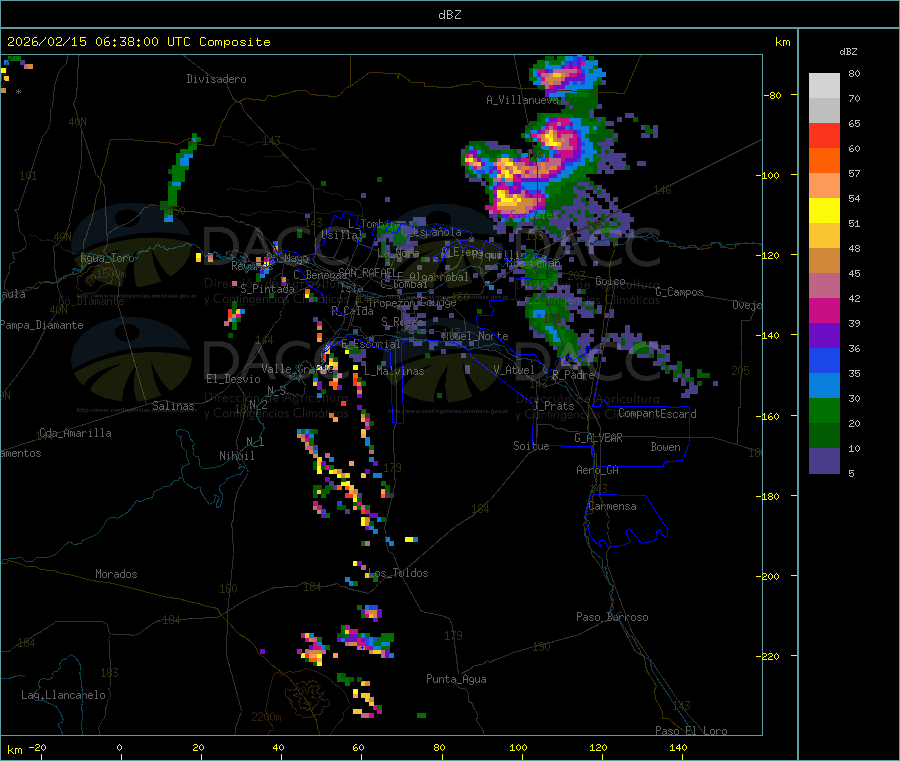Click the S_Pintada location label
The height and width of the screenshot is (761, 900).
(267, 289)
